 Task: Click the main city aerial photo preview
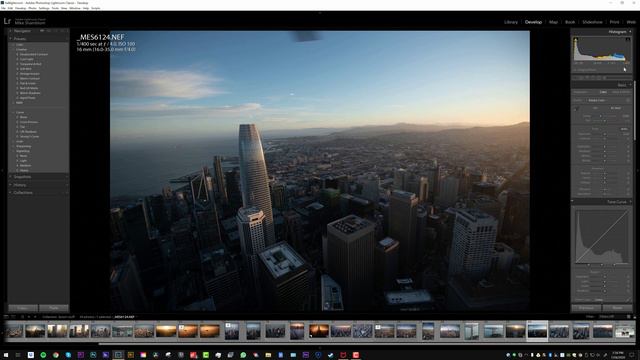[x=320, y=171]
